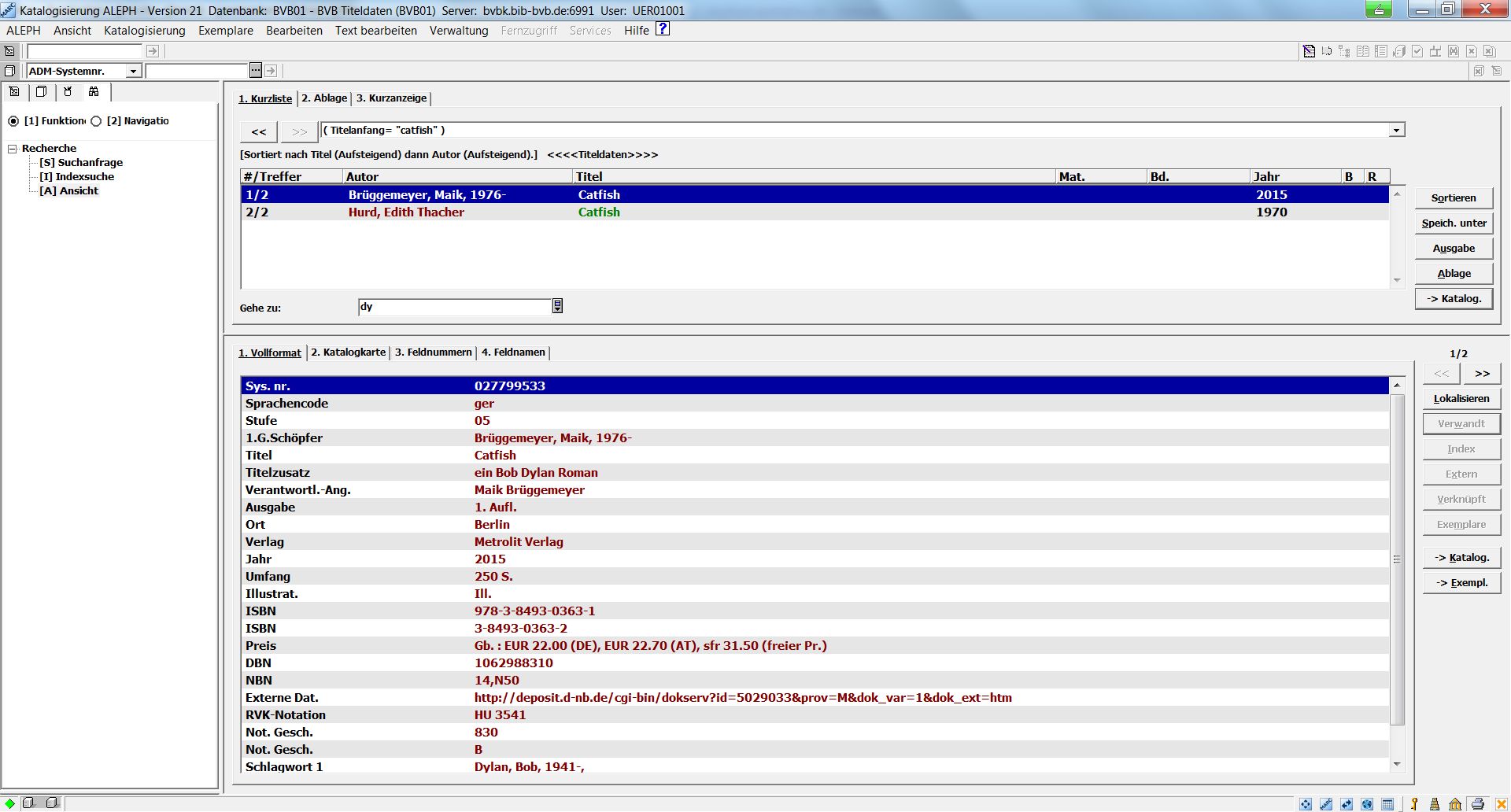1511x812 pixels.
Task: Expand the Titelanfang search query dropdown
Action: (x=1396, y=131)
